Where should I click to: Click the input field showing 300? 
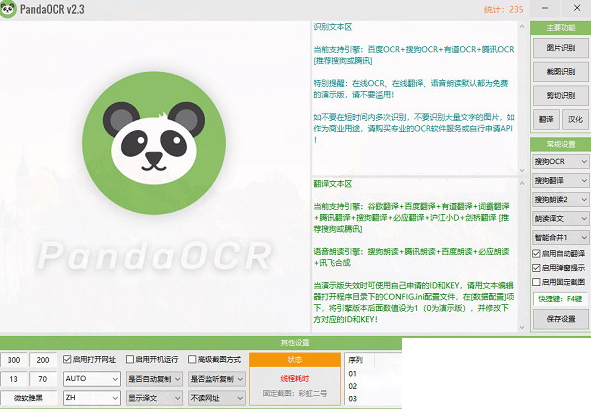[14, 360]
